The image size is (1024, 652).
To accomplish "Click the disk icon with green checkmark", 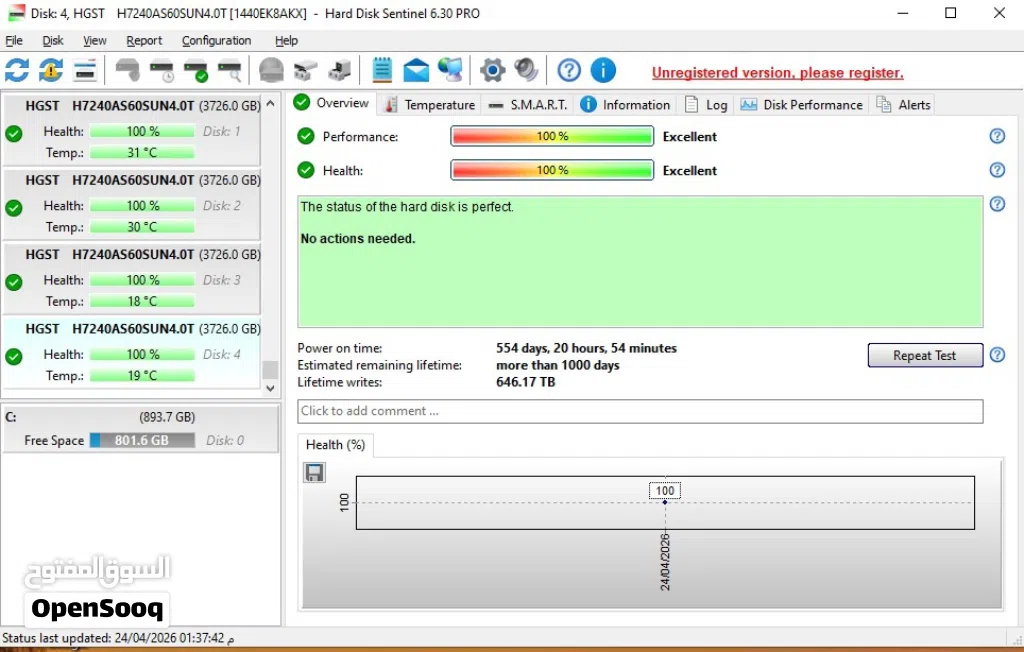I will [196, 70].
